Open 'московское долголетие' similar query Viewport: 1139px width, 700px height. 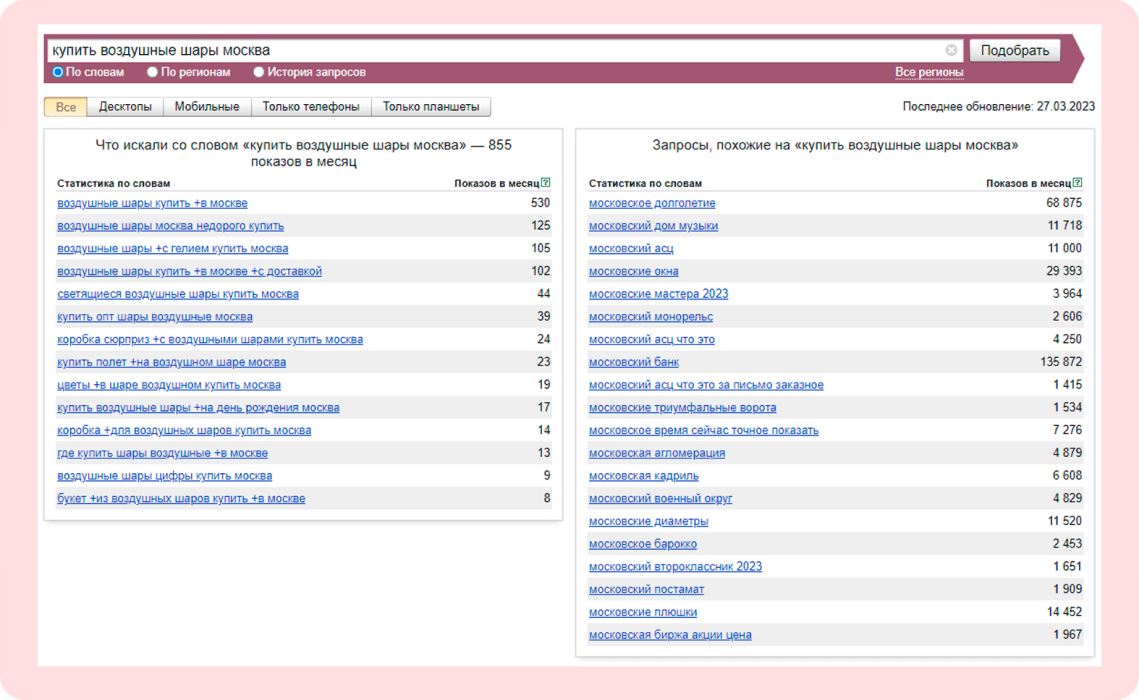[652, 203]
